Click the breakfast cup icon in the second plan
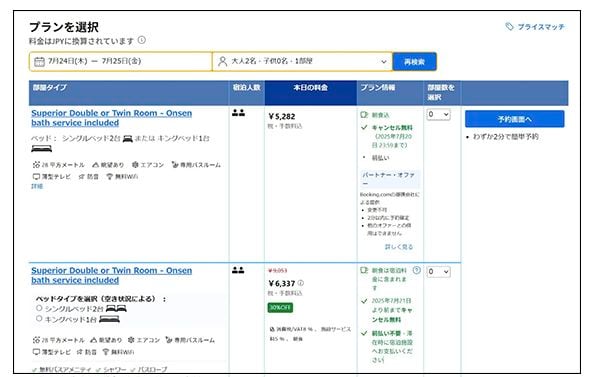Viewport: 600px width, 377px height. pos(364,270)
